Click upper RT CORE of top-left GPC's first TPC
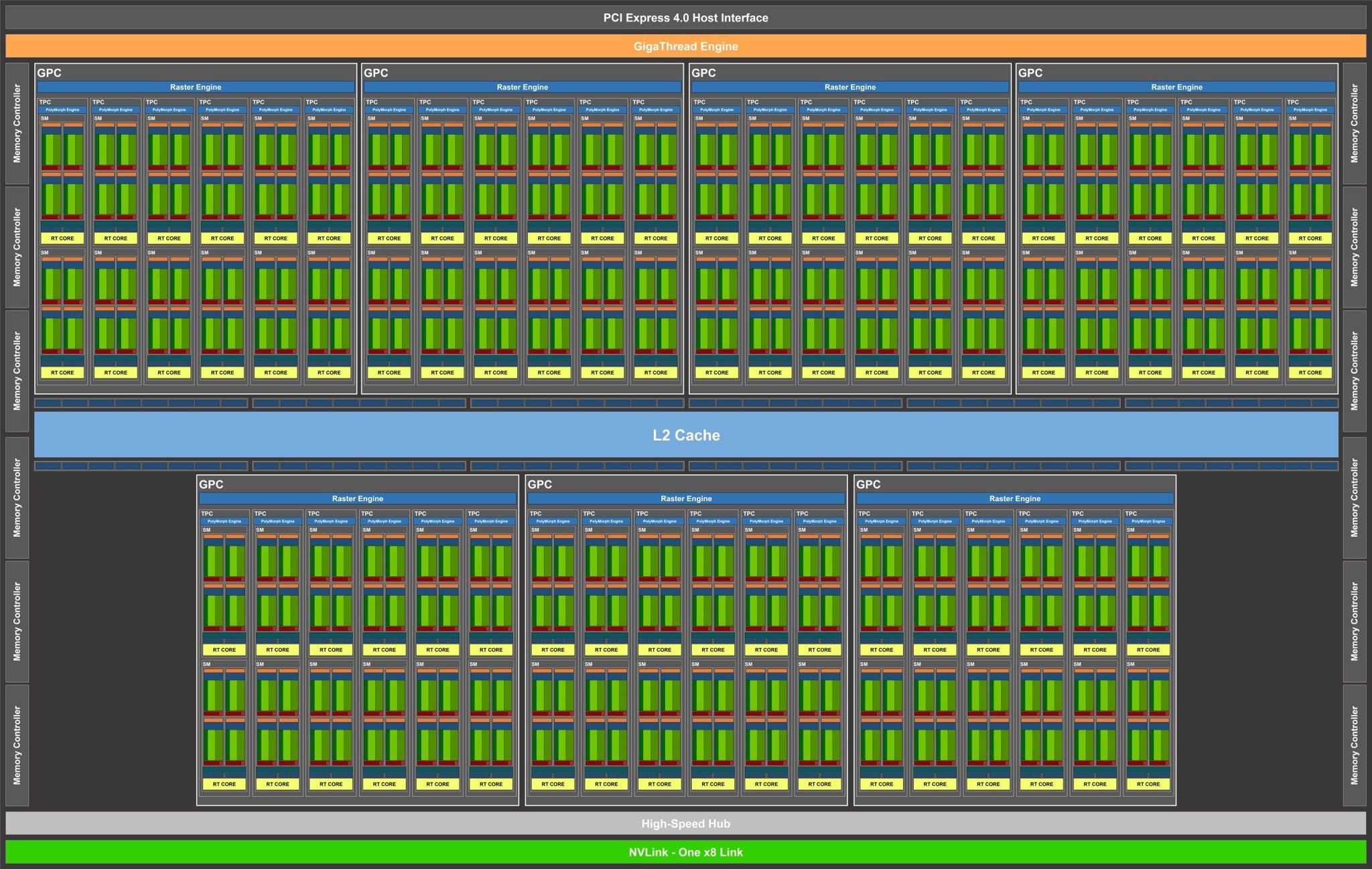The image size is (1372, 869). pos(62,239)
